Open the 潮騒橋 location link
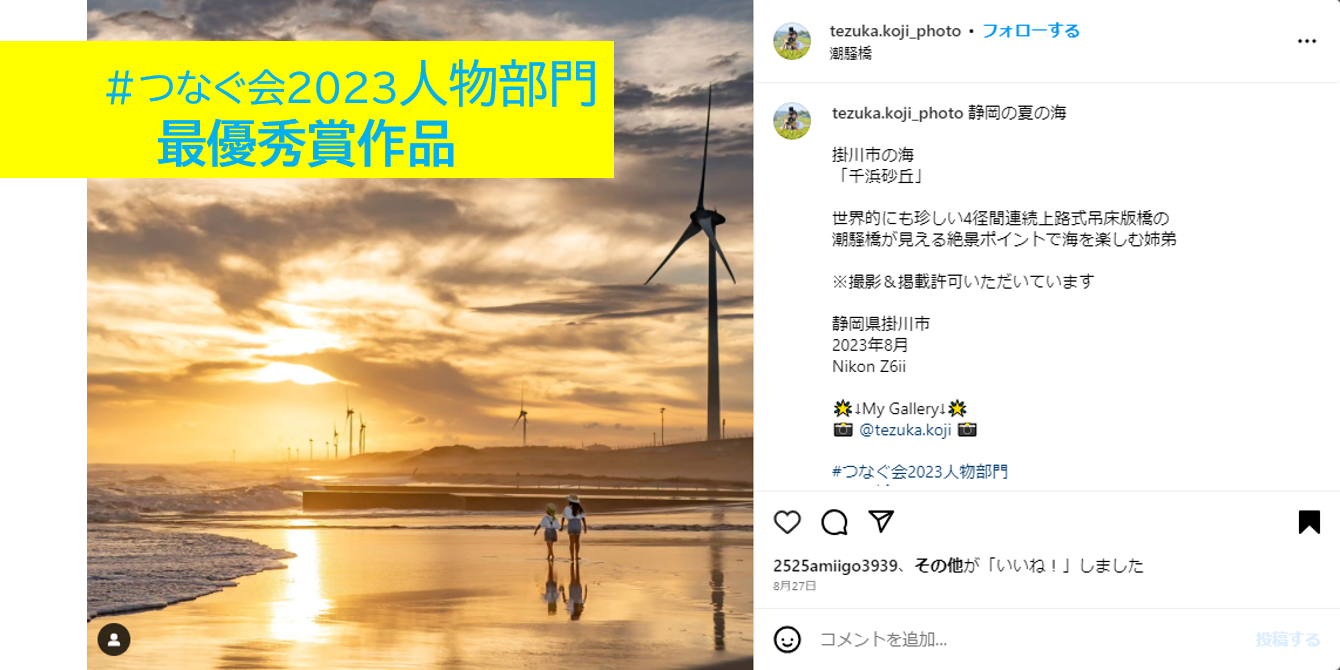 [x=851, y=54]
